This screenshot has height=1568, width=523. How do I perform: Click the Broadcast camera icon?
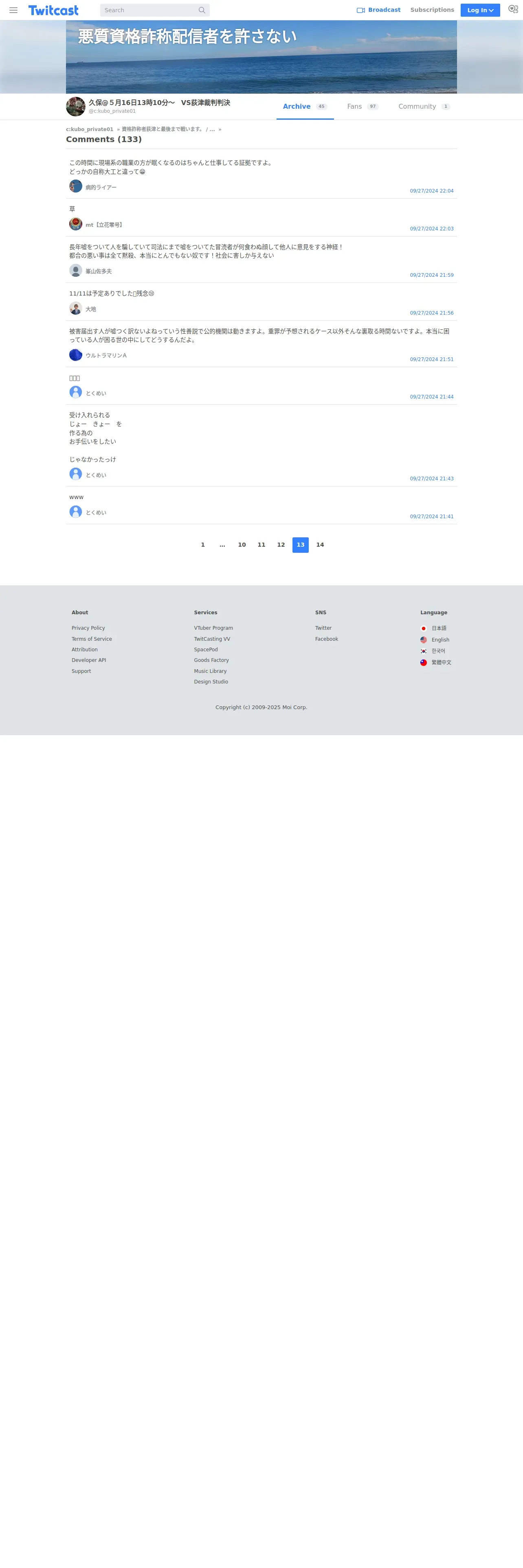click(360, 10)
